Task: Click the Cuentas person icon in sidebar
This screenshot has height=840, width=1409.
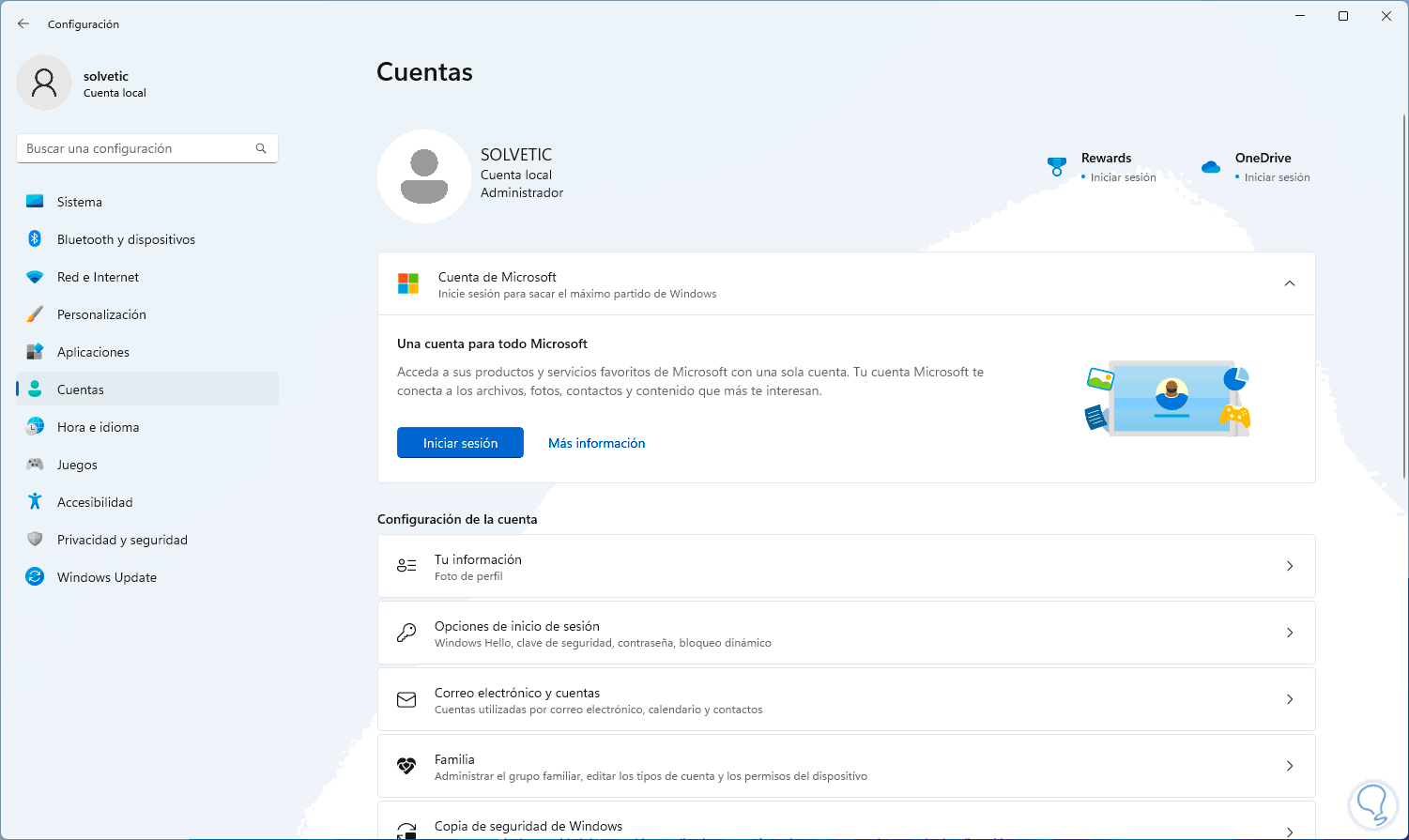Action: pyautogui.click(x=35, y=389)
